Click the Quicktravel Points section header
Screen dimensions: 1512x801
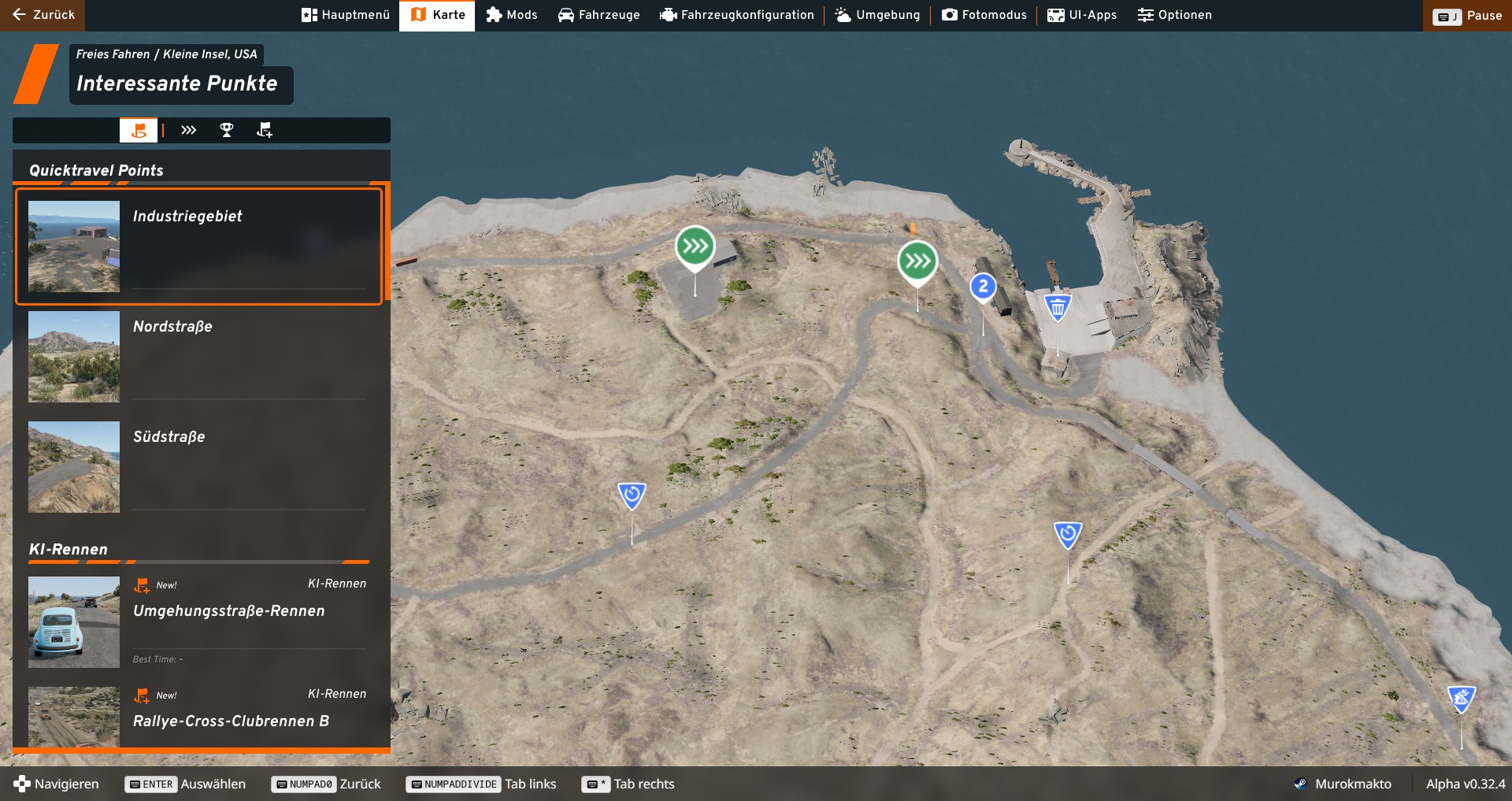(x=96, y=170)
